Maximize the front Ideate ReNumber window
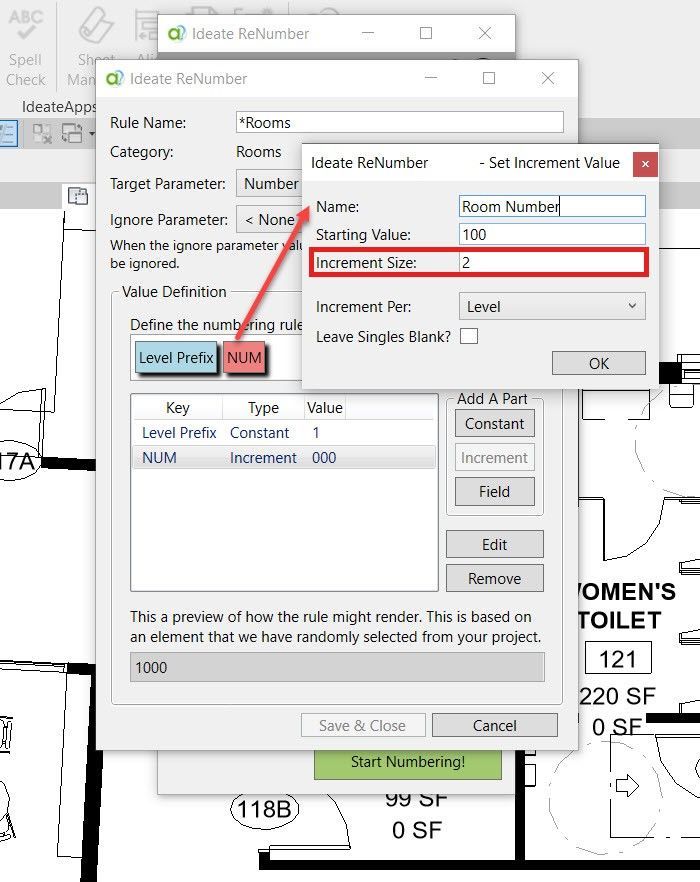Viewport: 700px width, 882px height. pos(489,78)
